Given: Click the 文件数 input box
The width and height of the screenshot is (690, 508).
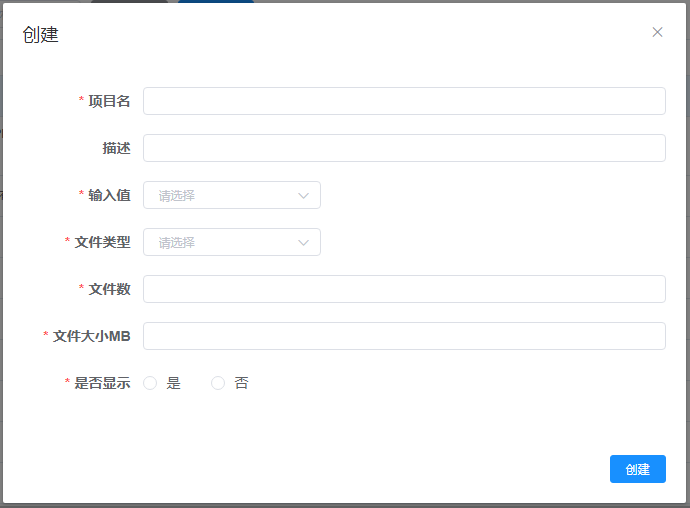Looking at the screenshot, I should (x=404, y=289).
